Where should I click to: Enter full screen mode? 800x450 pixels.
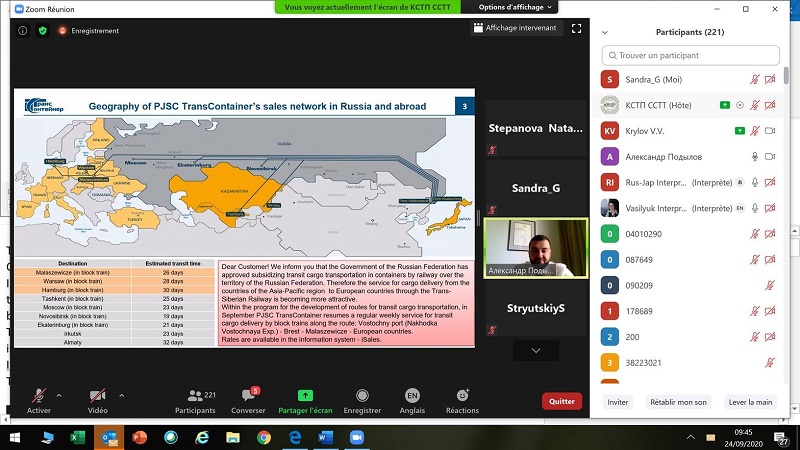(x=577, y=28)
